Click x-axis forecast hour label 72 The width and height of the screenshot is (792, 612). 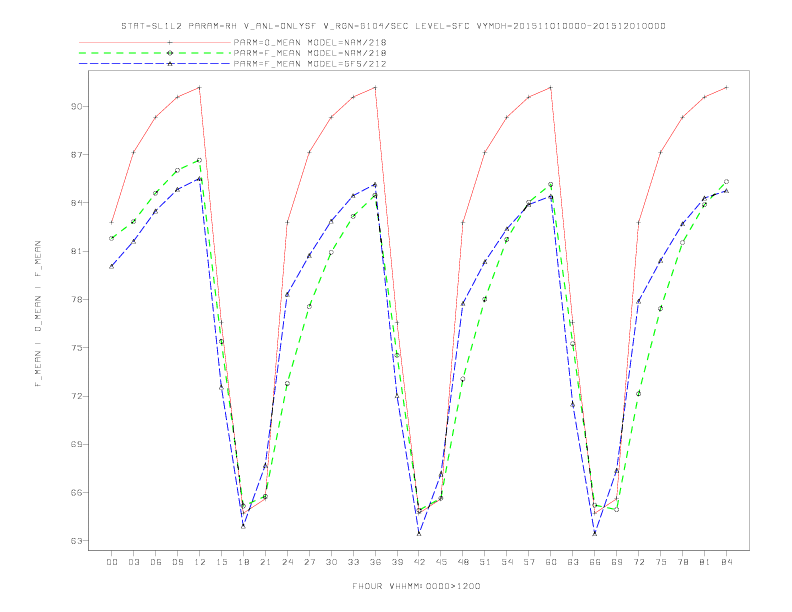639,562
